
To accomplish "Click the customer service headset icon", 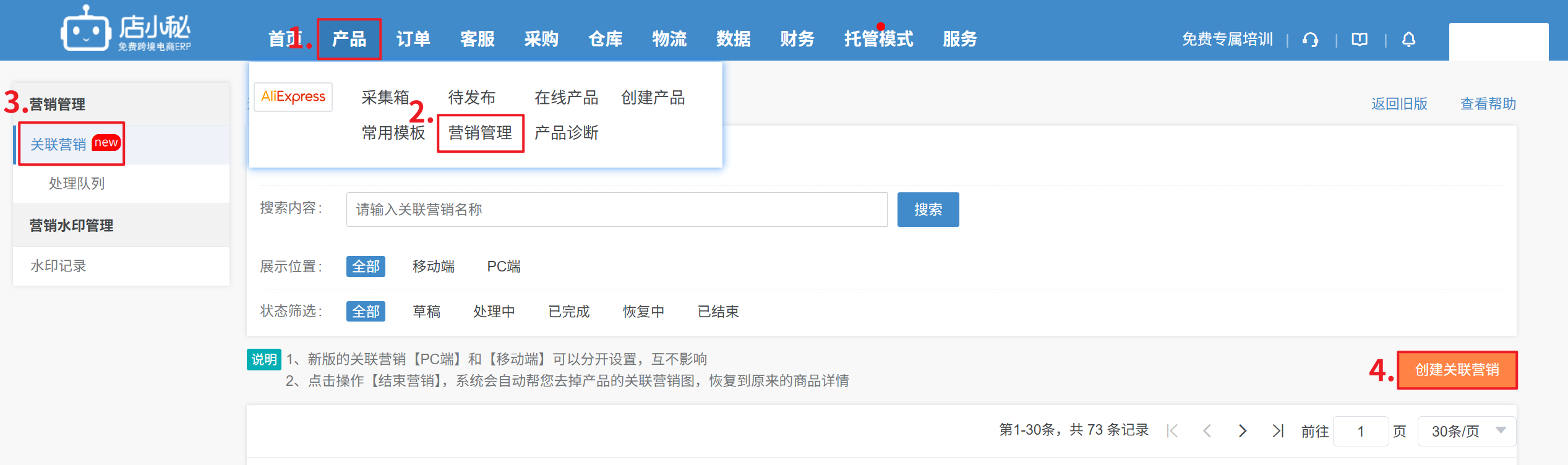I will tap(1310, 40).
